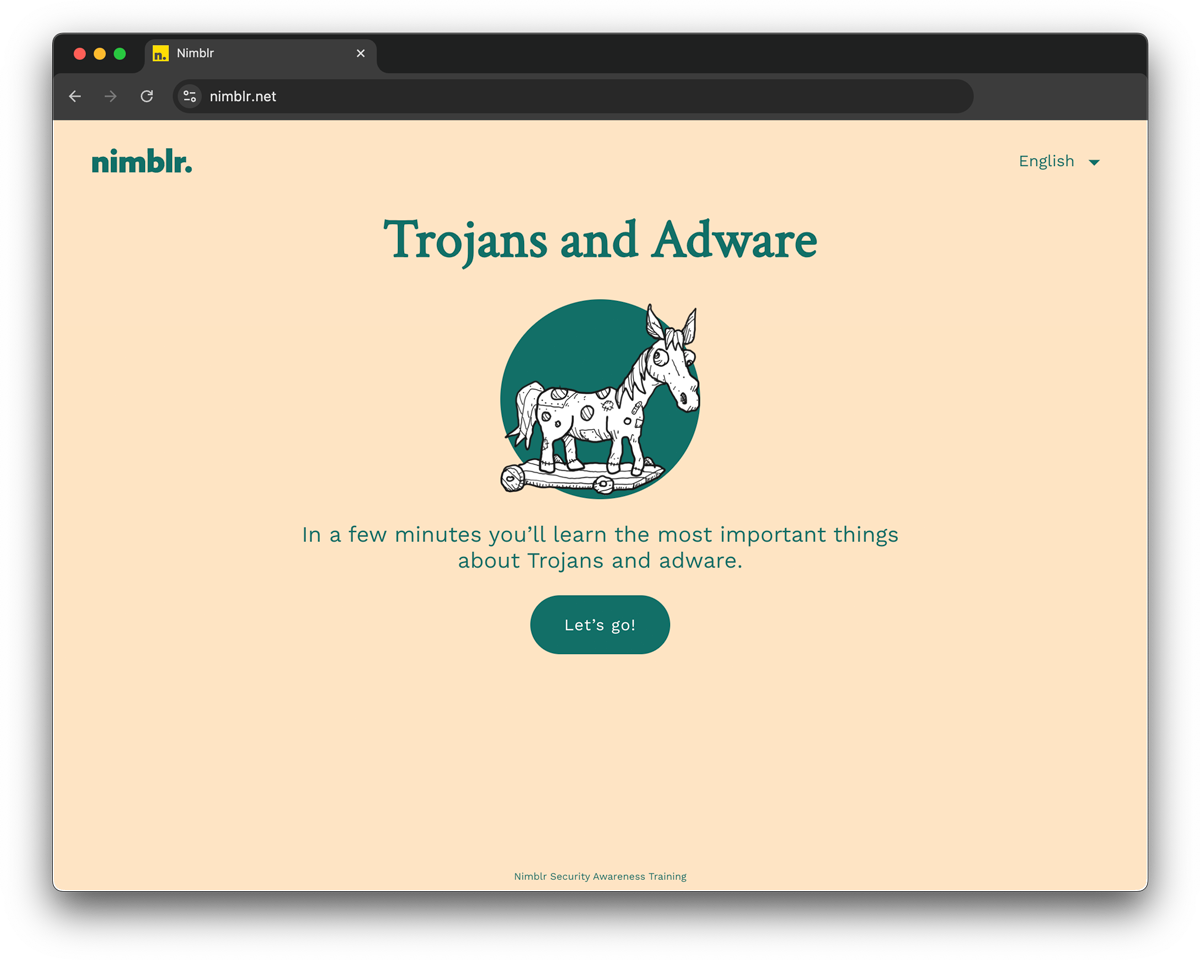The width and height of the screenshot is (1200, 960).
Task: Click the English language dropdown arrow
Action: pyautogui.click(x=1093, y=161)
